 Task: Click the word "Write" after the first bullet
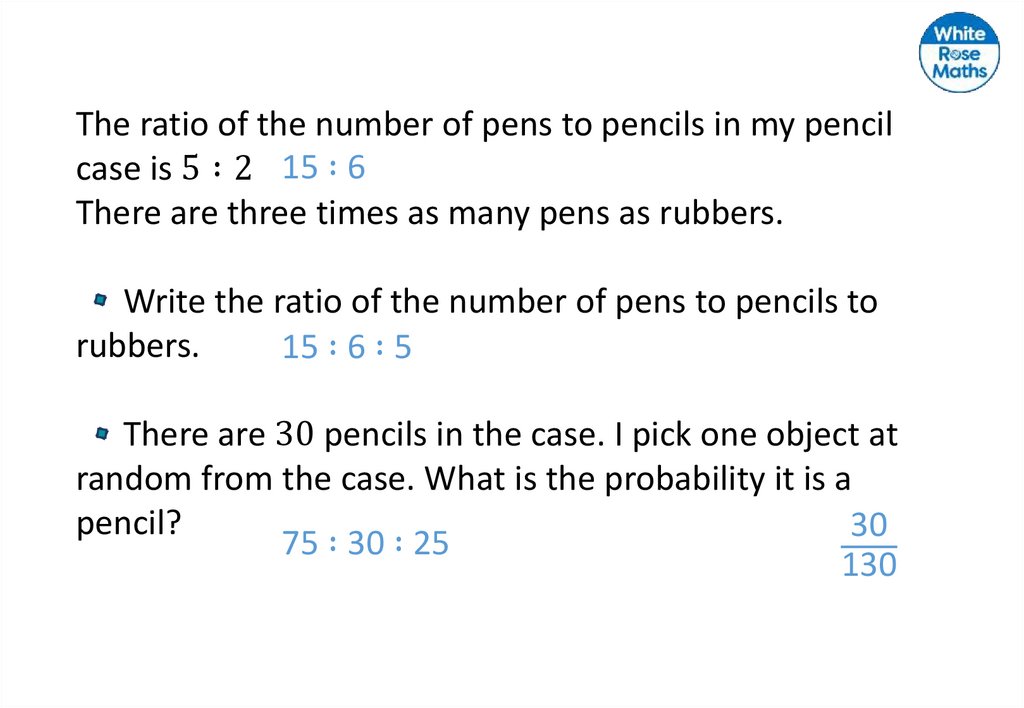pyautogui.click(x=165, y=302)
